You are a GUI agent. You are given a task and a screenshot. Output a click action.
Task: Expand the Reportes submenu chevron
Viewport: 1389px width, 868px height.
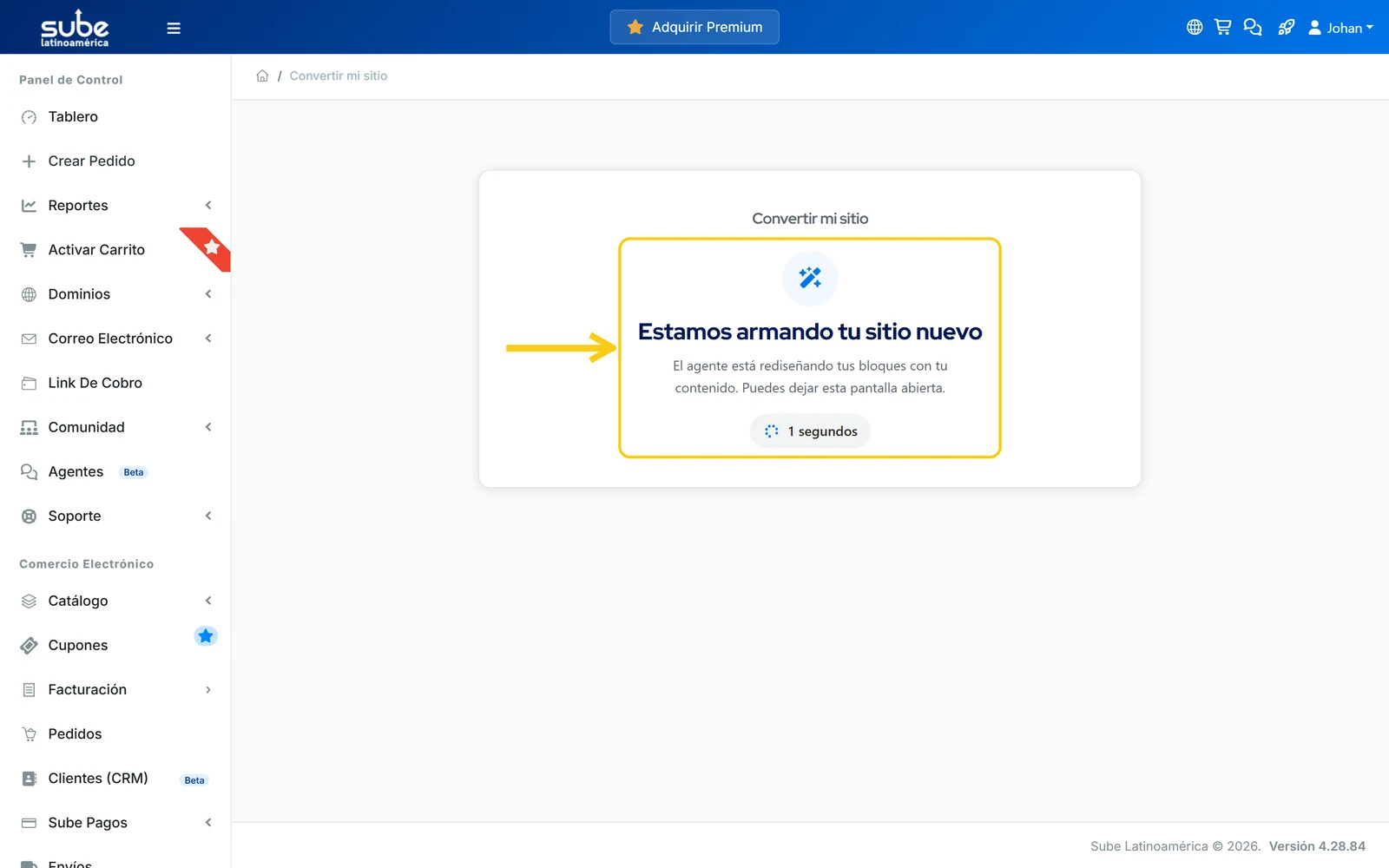coord(208,205)
